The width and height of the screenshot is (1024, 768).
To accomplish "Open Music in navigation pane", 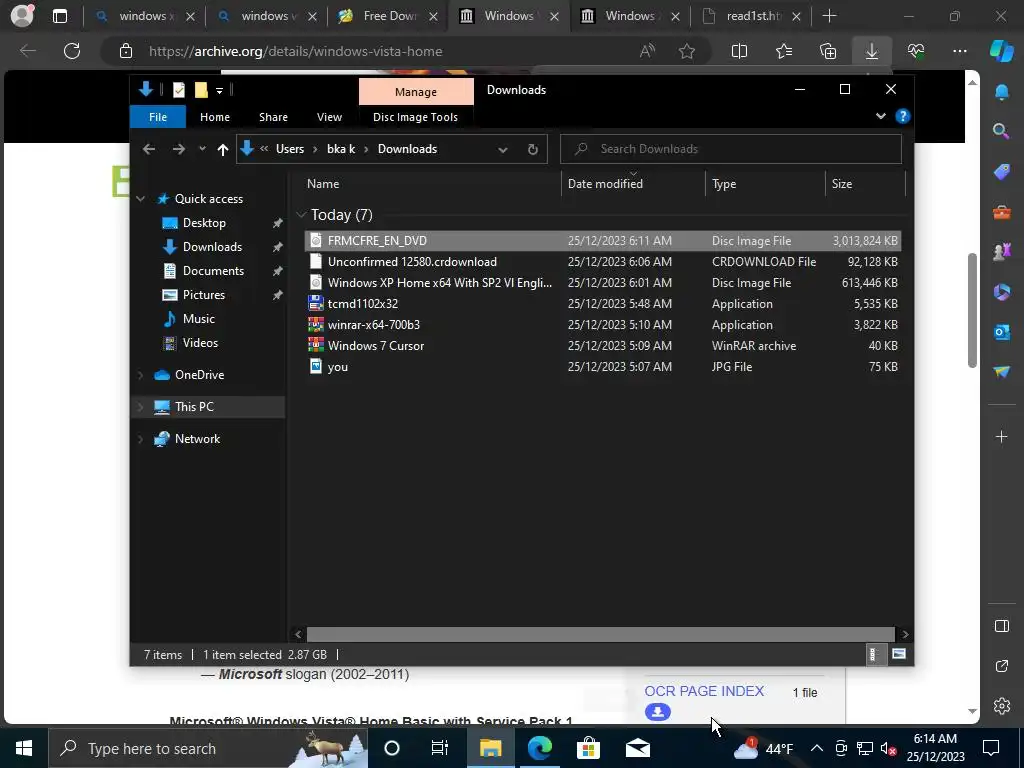I will [x=199, y=319].
